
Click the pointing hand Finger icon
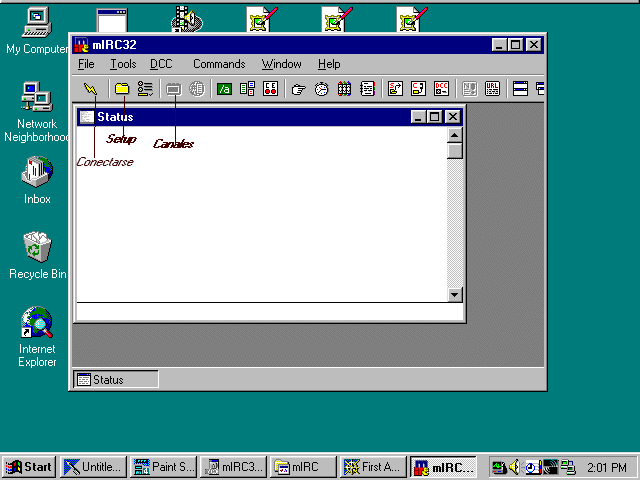298,89
